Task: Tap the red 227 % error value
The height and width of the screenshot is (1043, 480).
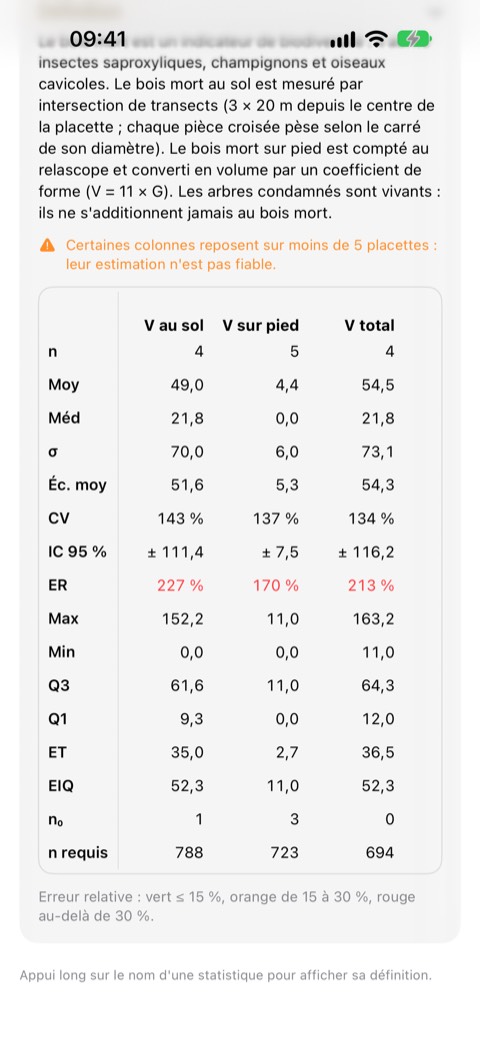Action: (x=180, y=585)
